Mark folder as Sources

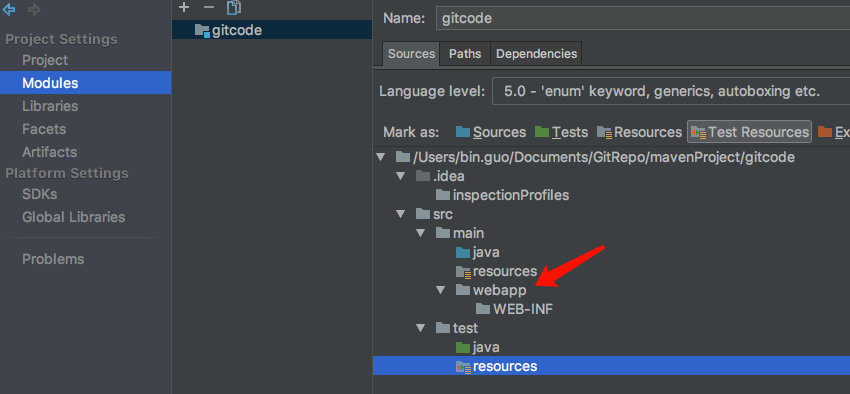(491, 132)
